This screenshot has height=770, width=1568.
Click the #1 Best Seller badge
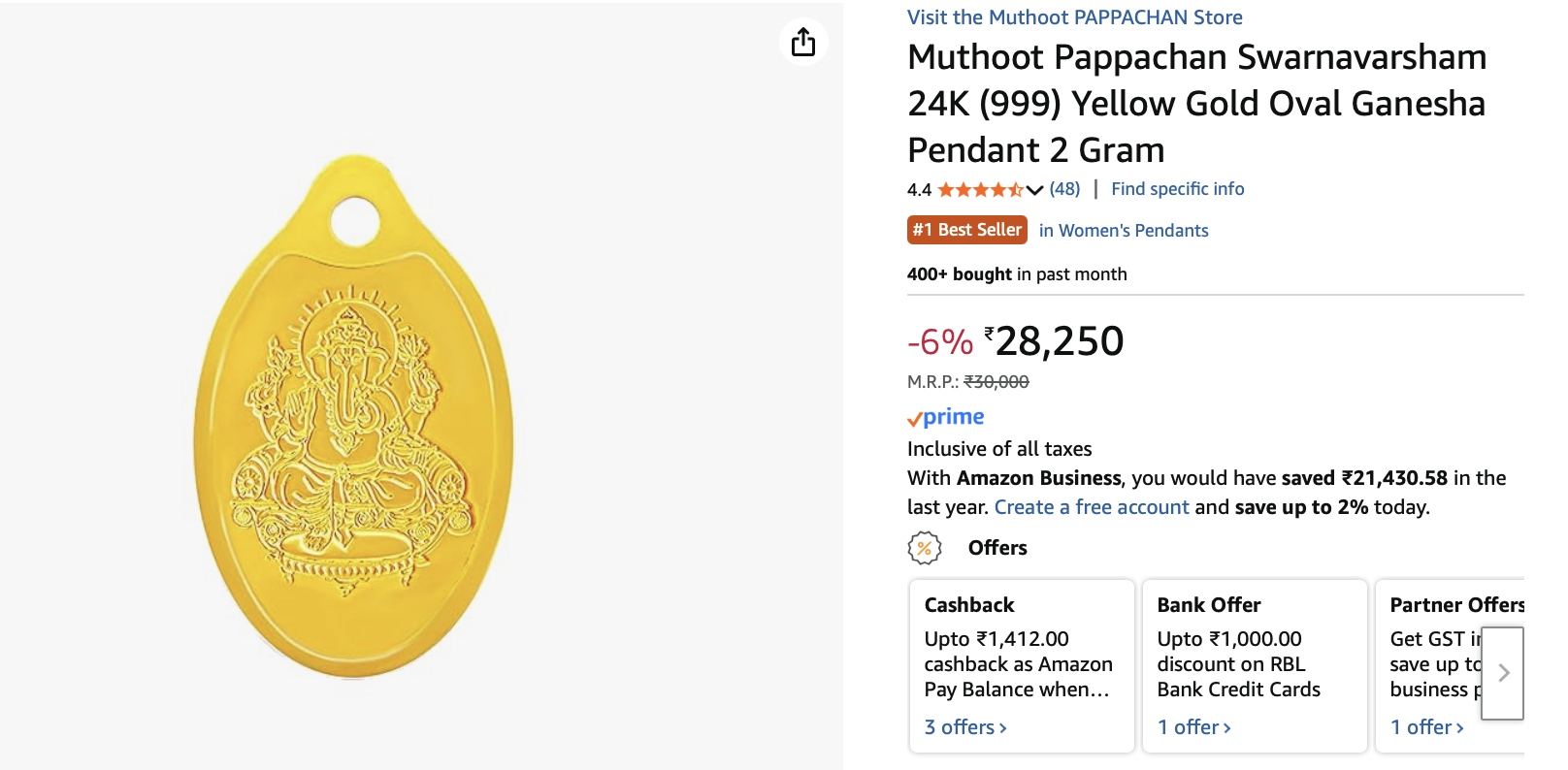tap(966, 230)
